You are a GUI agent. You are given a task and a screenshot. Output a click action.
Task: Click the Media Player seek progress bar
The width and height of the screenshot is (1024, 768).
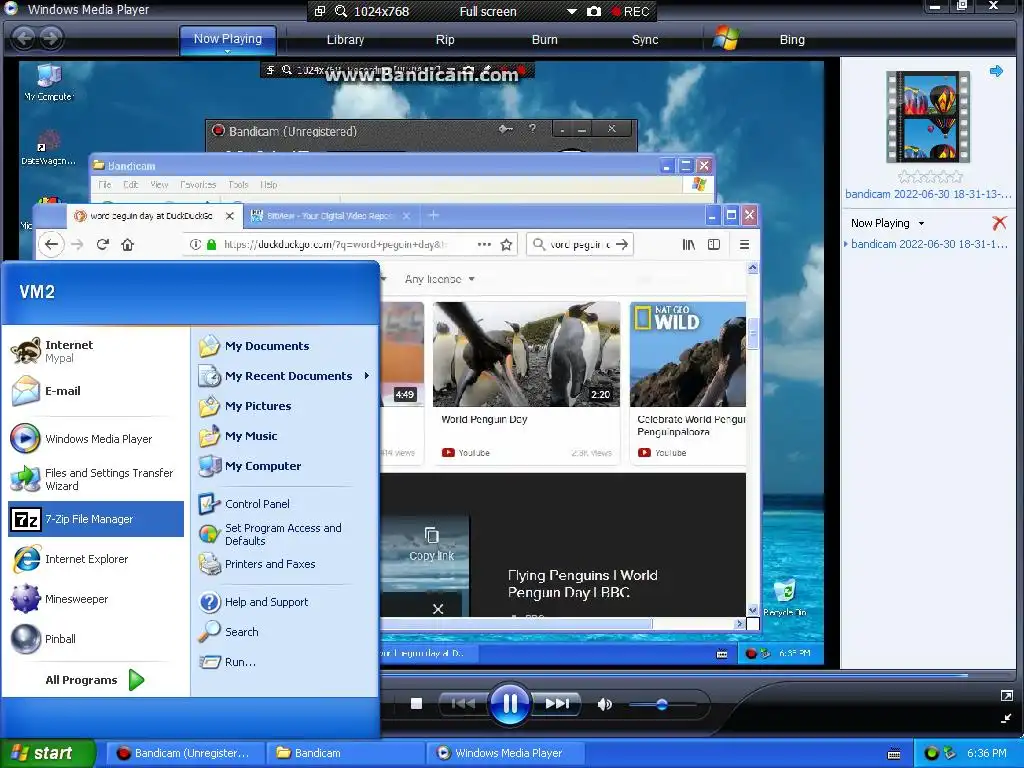tap(673, 675)
